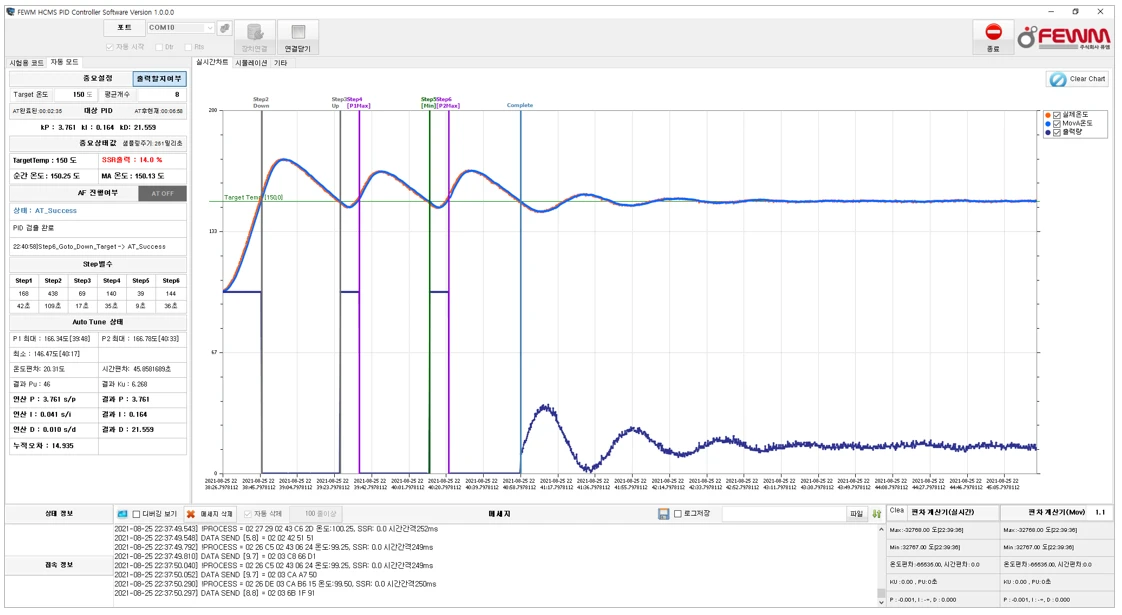Click the red X 메세지 삭제 button
This screenshot has height=615, width=1122.
coord(211,514)
